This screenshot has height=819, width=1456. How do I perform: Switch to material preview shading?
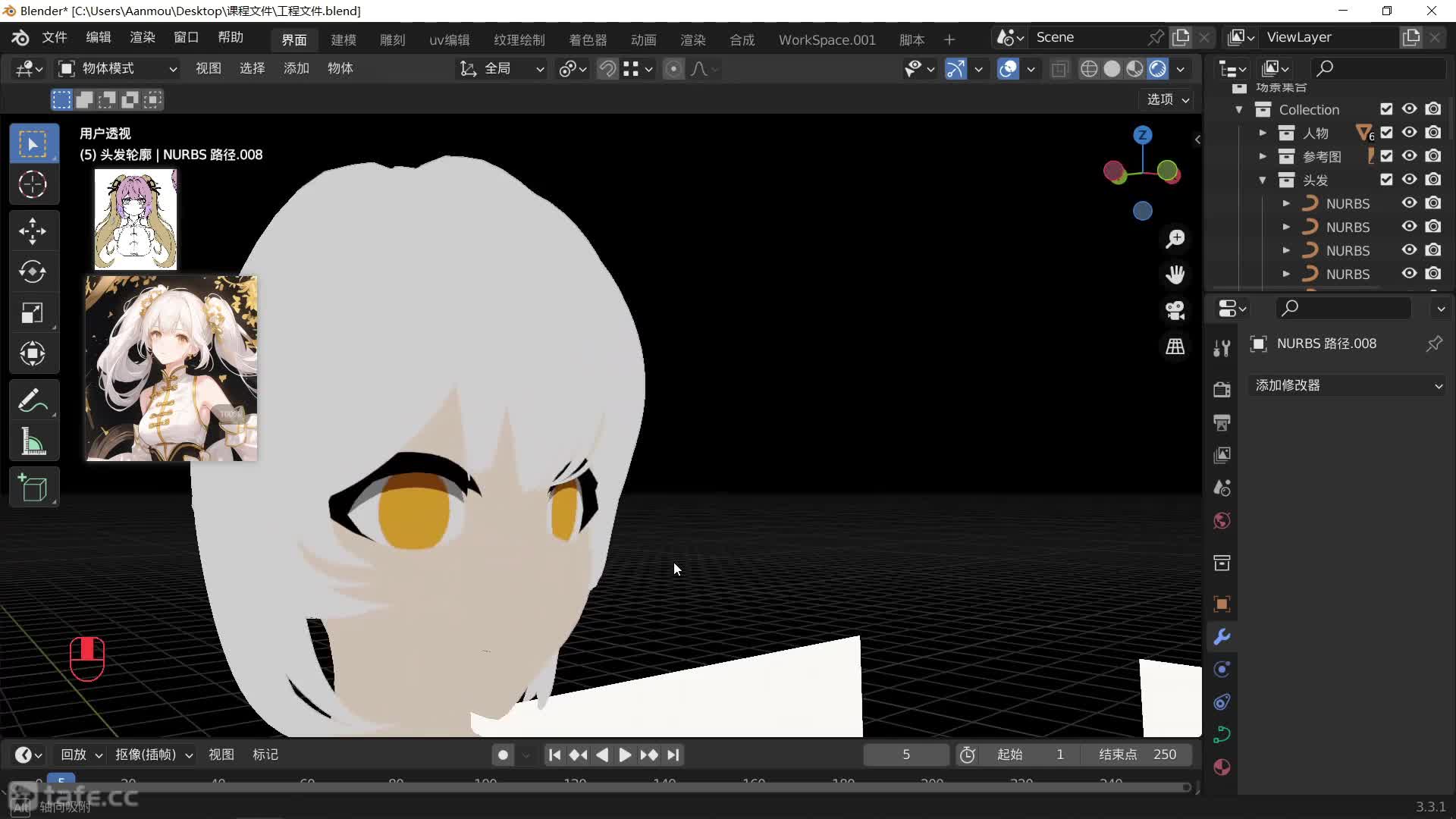coord(1134,69)
